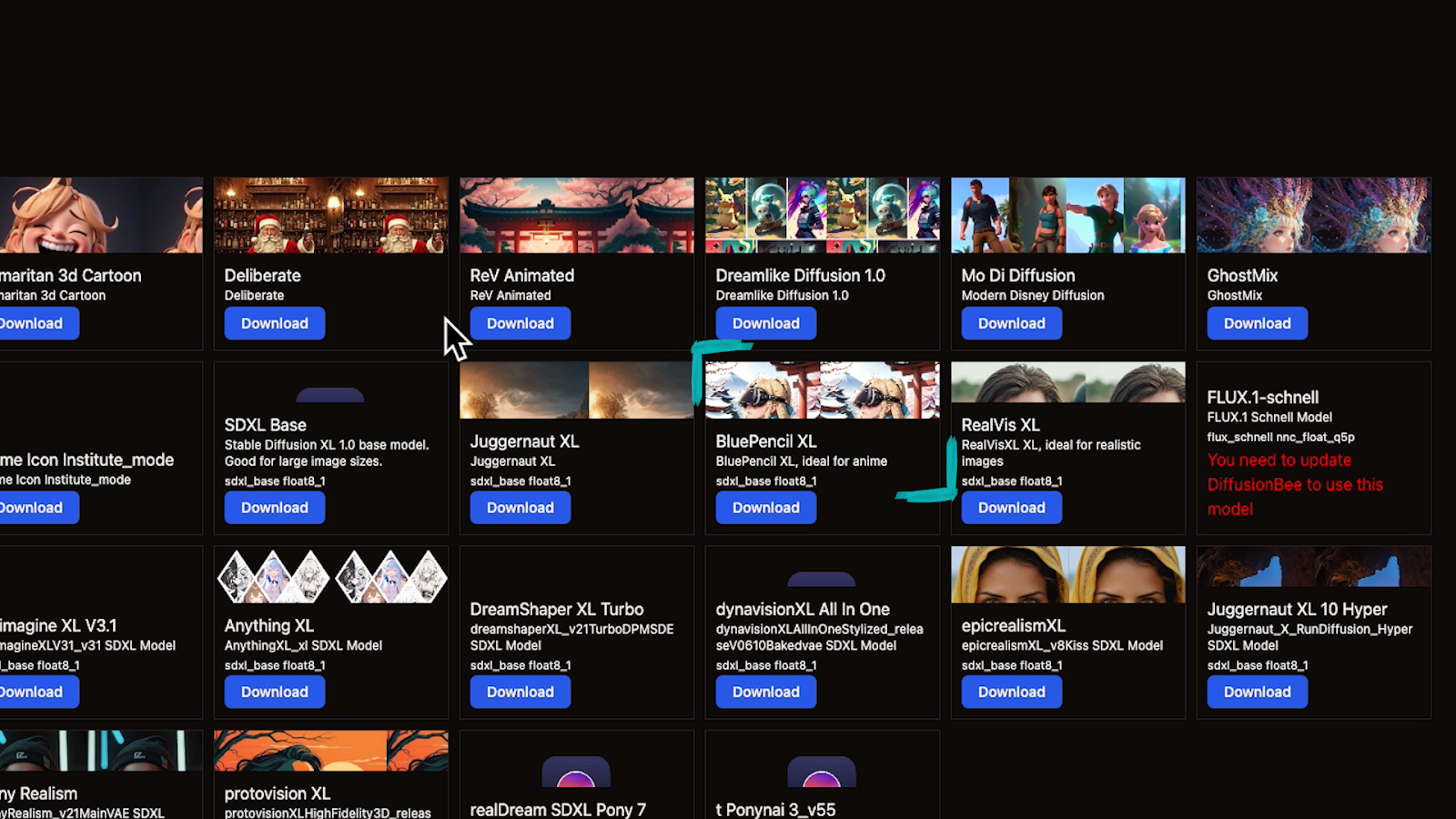Open the ReV Animated temple preview
This screenshot has width=1456, height=819.
[x=577, y=215]
